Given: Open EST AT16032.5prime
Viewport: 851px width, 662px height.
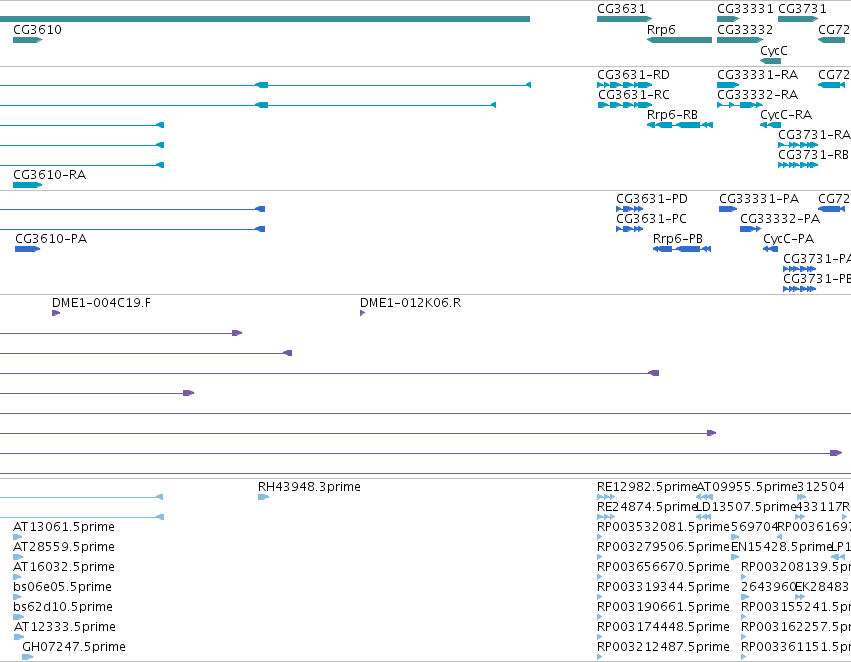Looking at the screenshot, I should (17, 577).
